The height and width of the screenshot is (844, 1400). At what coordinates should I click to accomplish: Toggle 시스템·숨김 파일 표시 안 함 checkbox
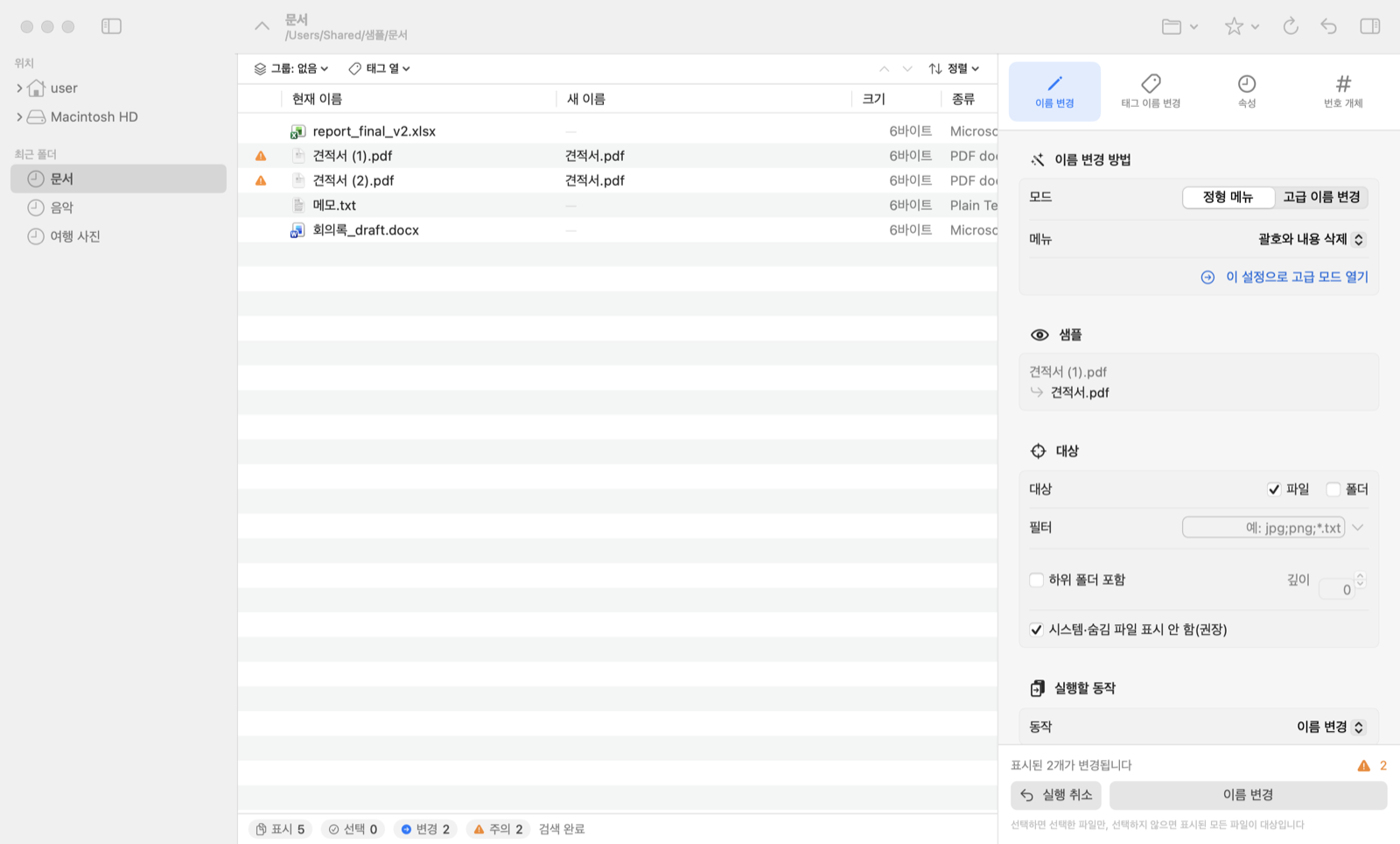coord(1037,629)
